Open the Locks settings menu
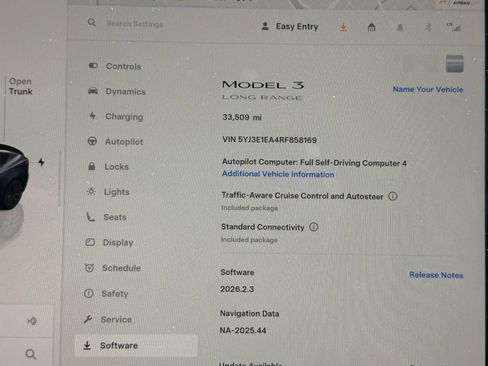The height and width of the screenshot is (366, 488). [108, 166]
